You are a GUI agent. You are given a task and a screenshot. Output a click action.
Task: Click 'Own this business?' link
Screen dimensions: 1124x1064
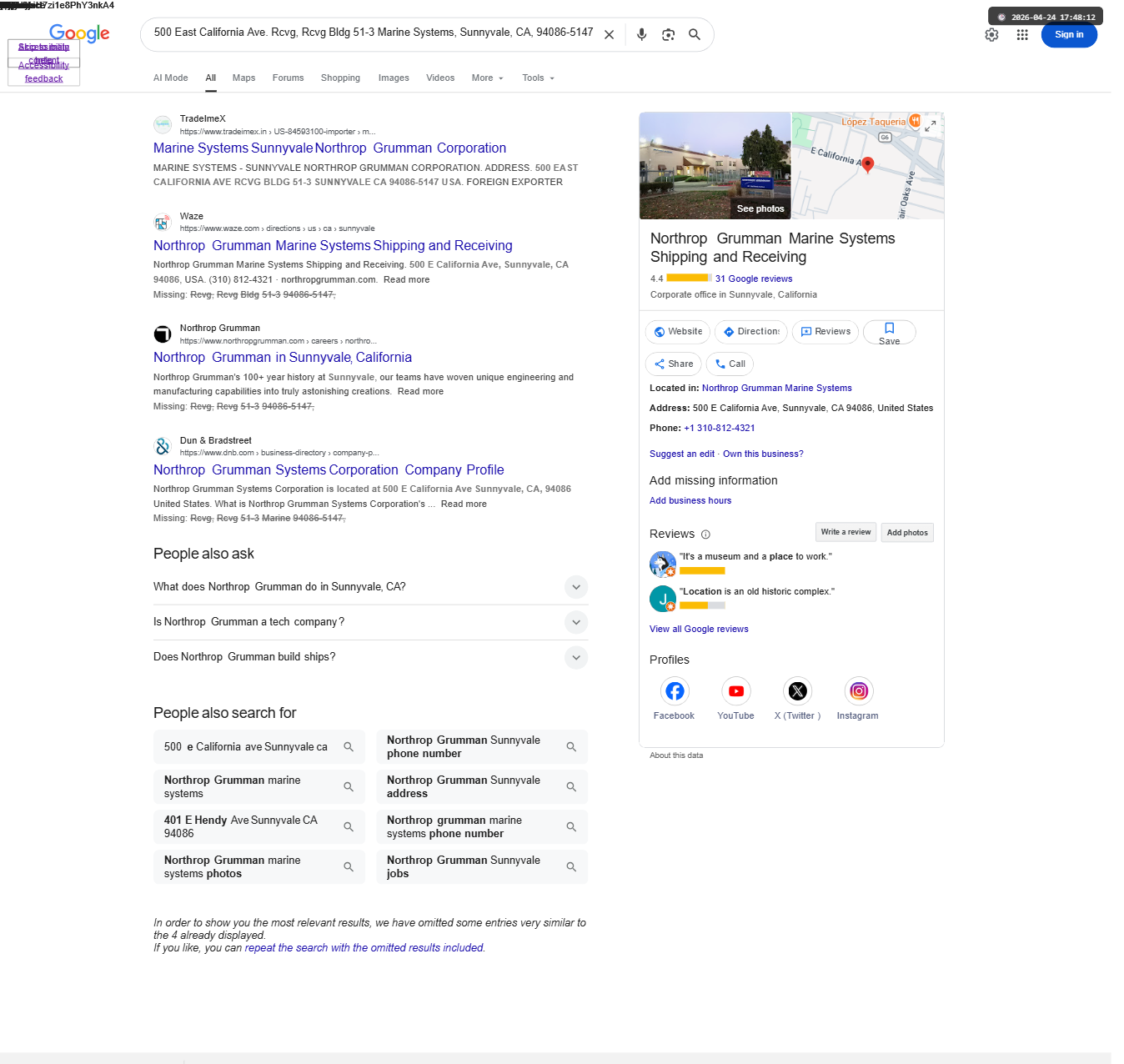click(x=763, y=454)
